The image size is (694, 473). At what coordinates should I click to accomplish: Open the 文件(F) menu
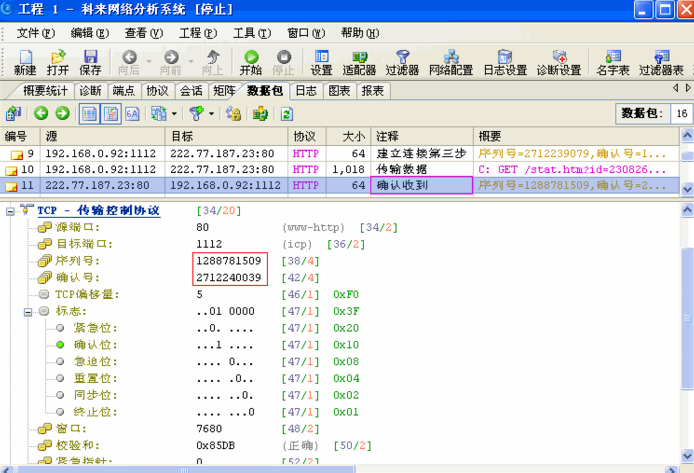[x=35, y=33]
